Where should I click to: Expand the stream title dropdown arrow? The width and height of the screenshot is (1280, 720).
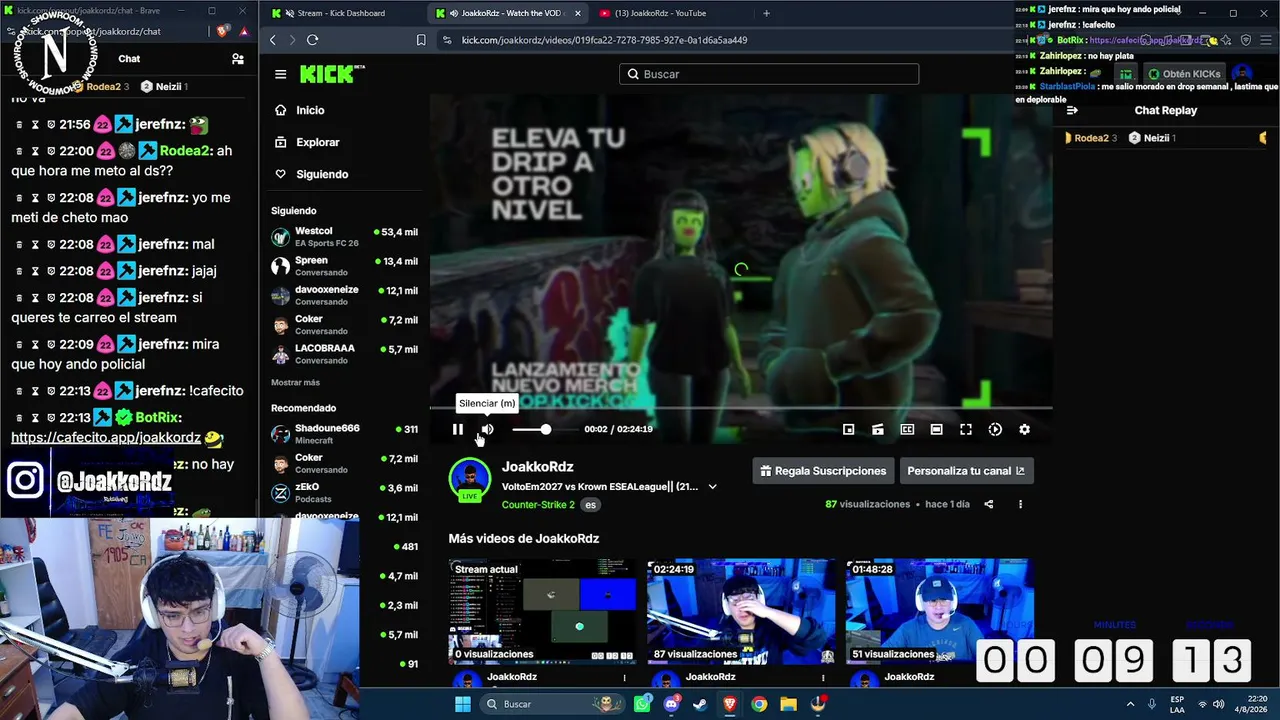tap(712, 487)
